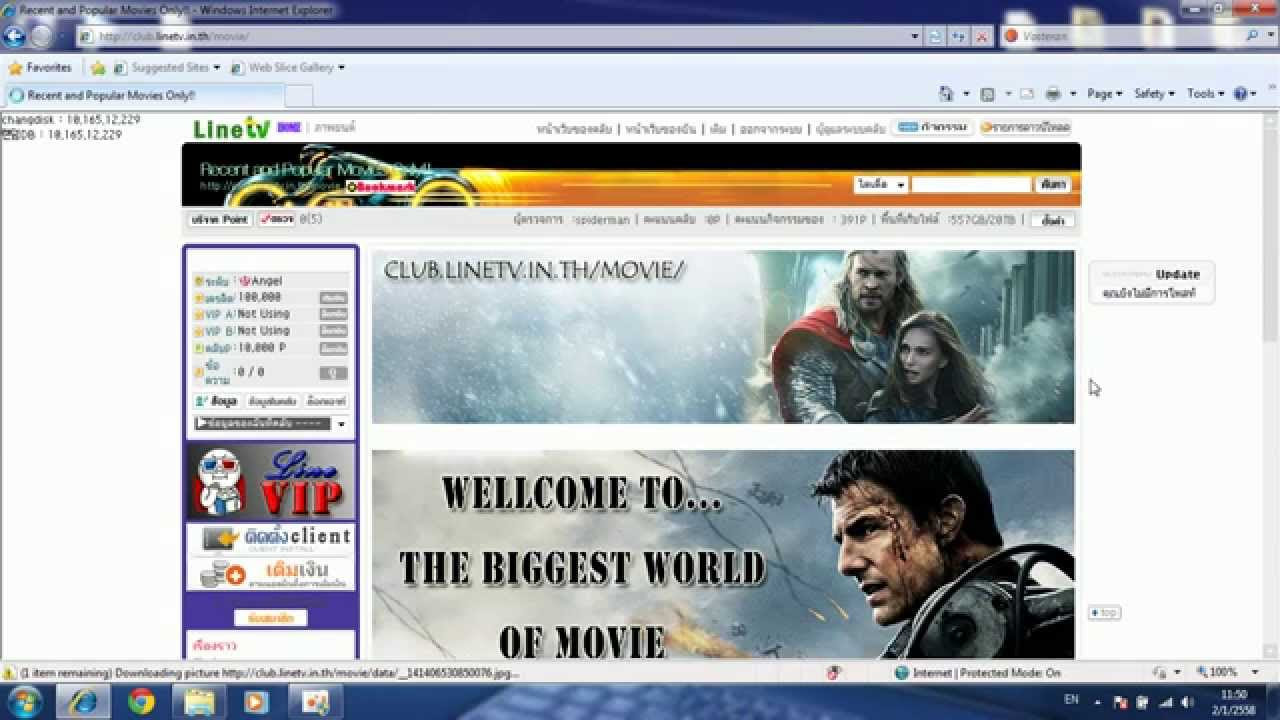Open the address bar history dropdown
Screen dimensions: 1280x720
[915, 36]
